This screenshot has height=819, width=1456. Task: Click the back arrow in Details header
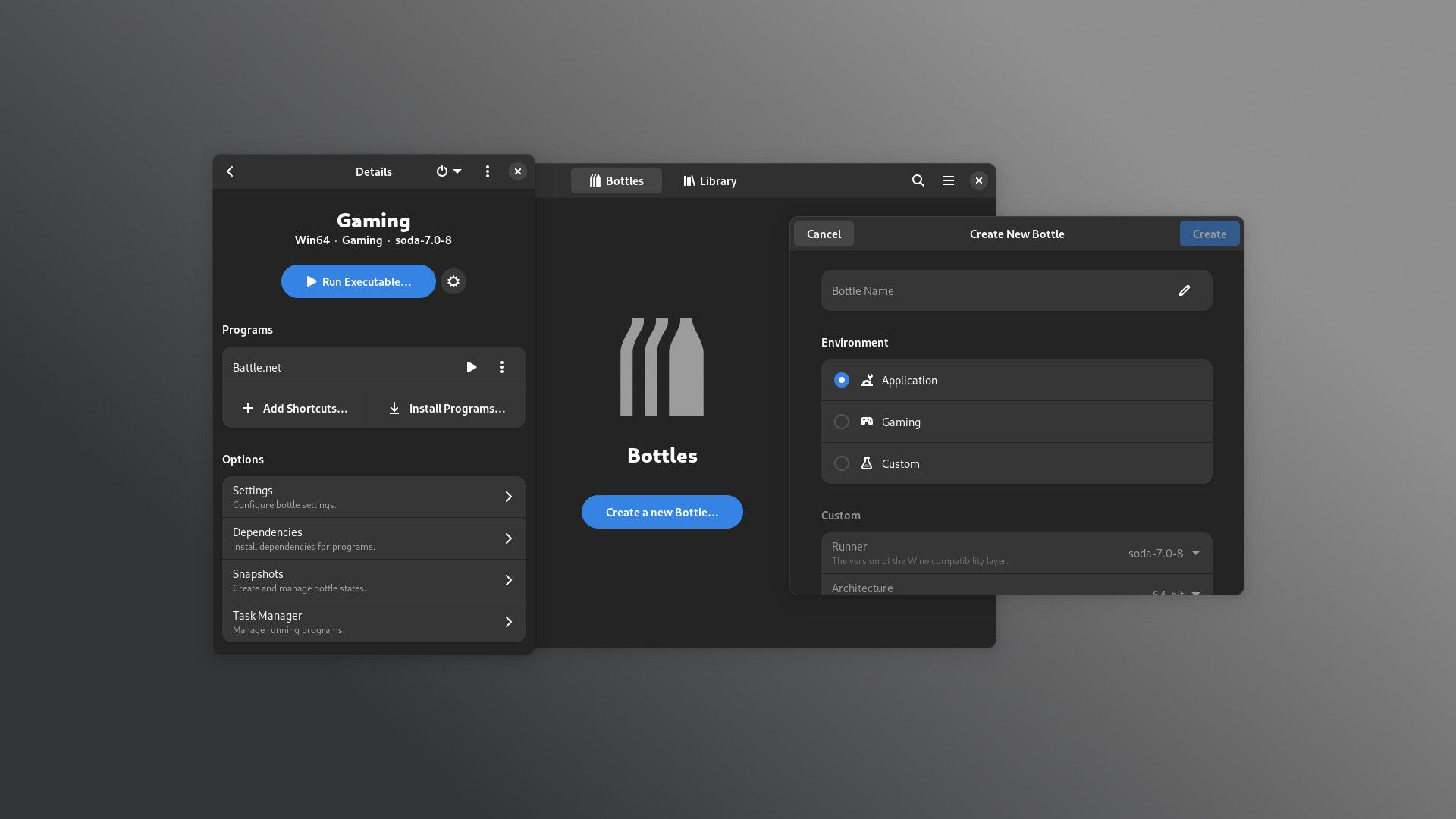pos(230,171)
